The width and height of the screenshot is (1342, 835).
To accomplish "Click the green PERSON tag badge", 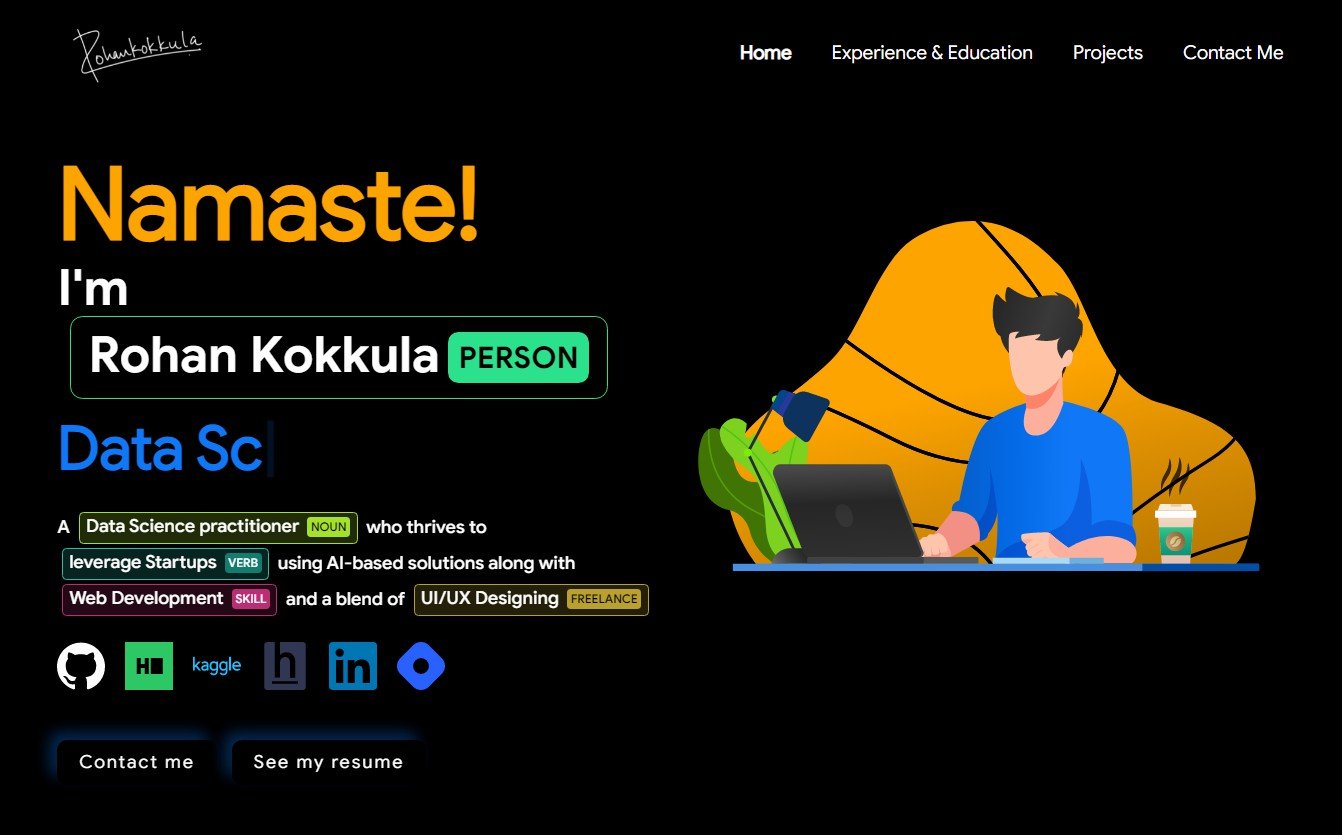I will coord(518,358).
